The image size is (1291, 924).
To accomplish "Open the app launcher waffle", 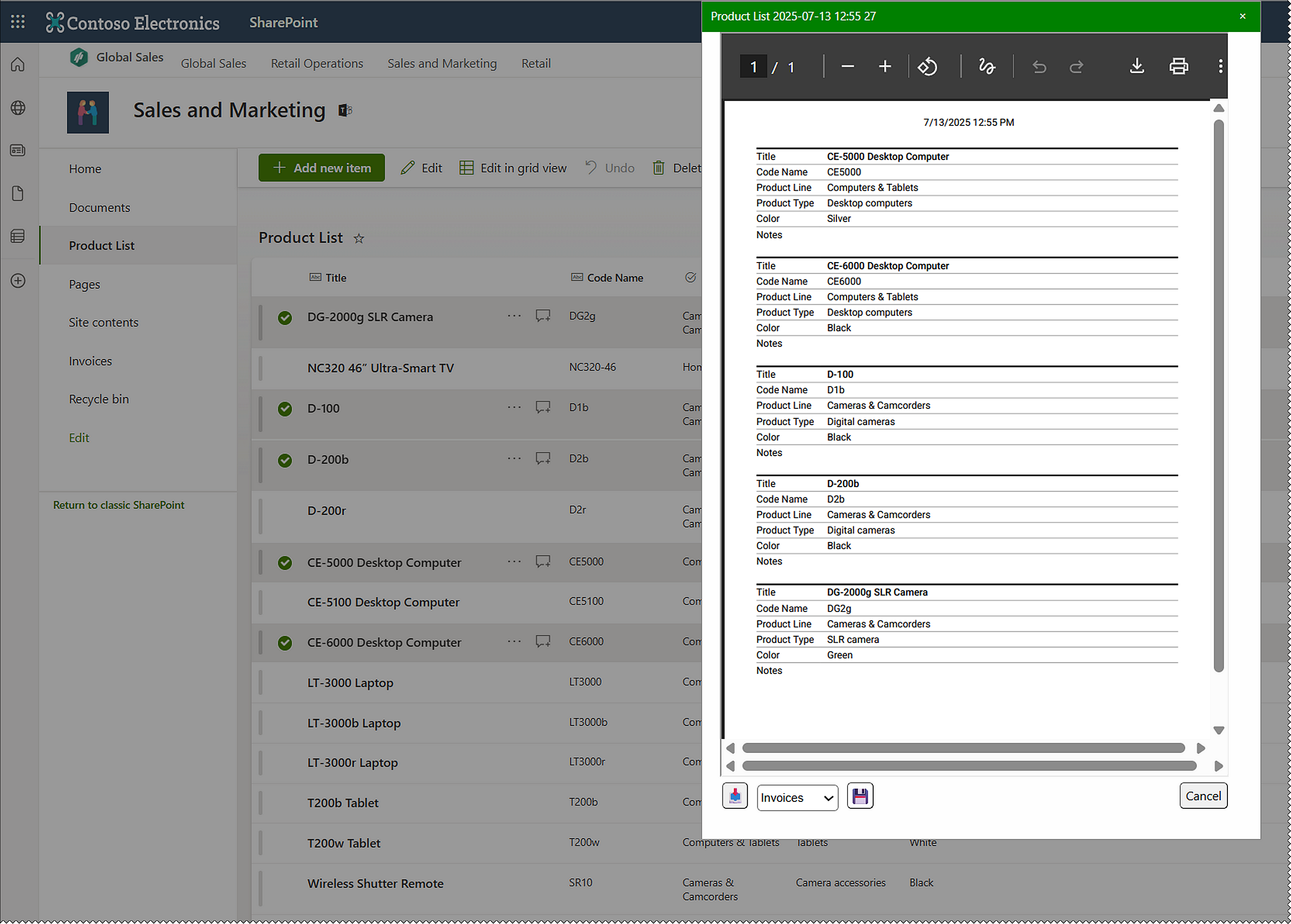I will (18, 21).
